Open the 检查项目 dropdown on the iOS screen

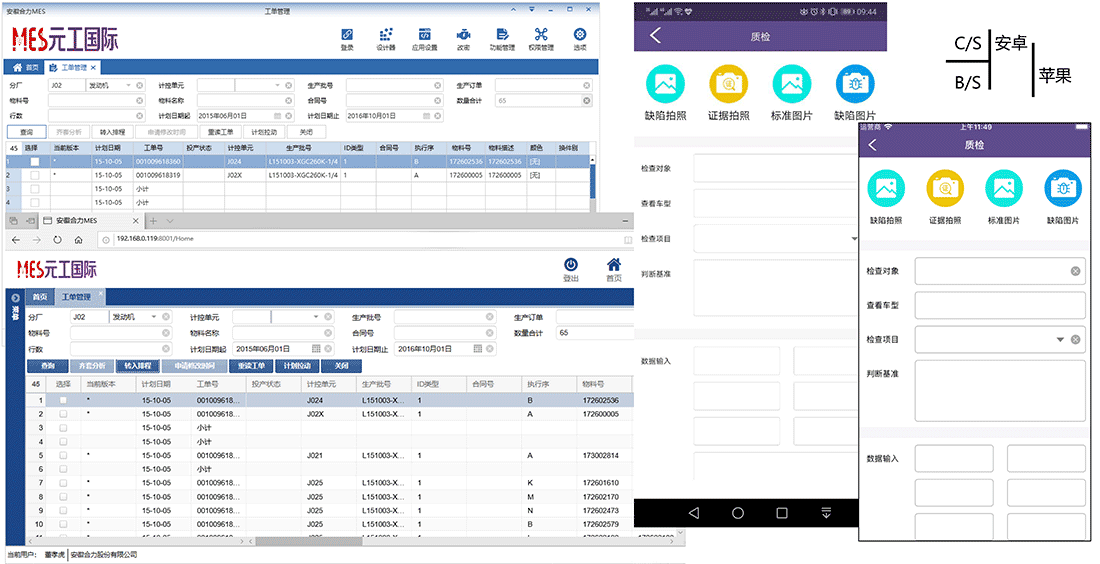click(1060, 340)
